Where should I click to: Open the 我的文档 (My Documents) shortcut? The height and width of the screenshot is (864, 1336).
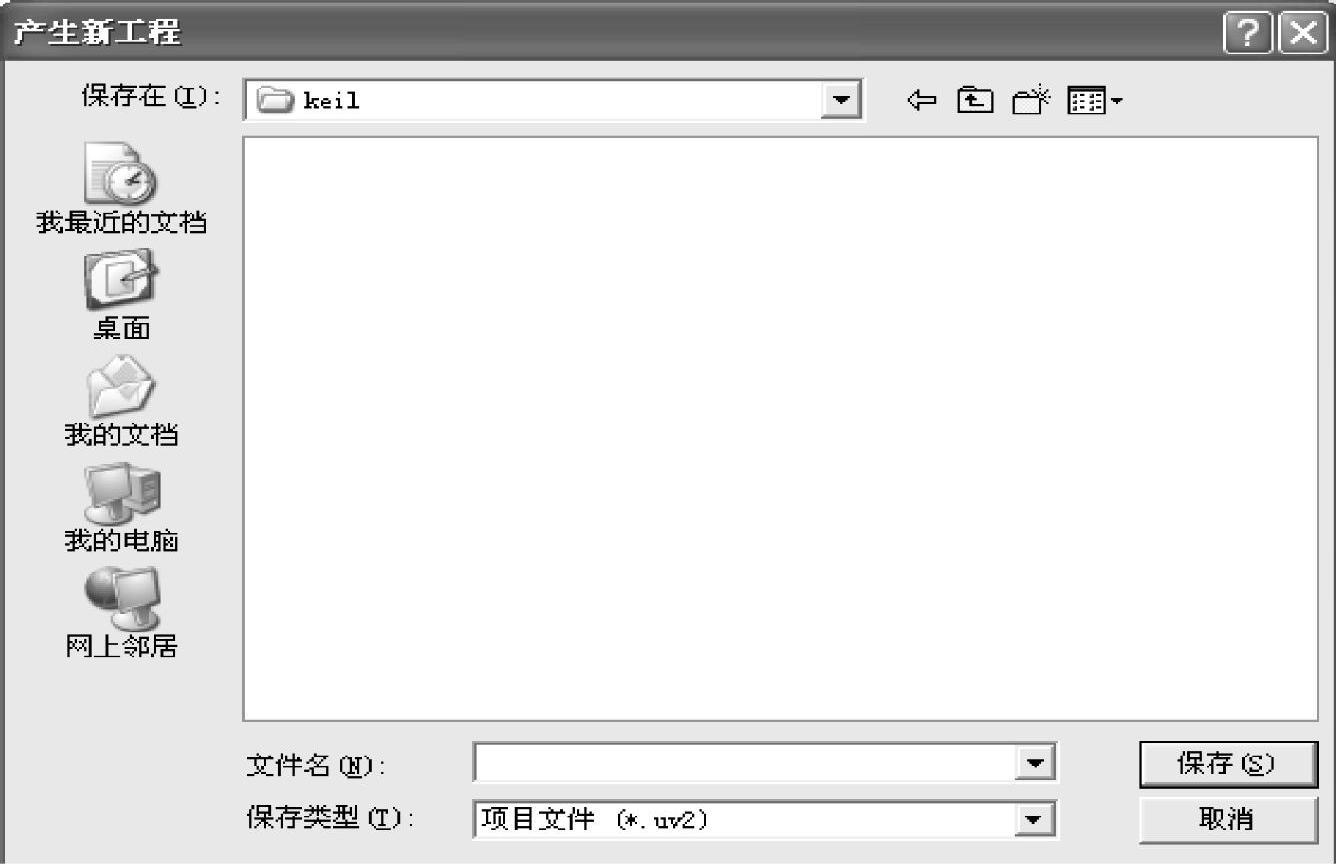coord(121,402)
